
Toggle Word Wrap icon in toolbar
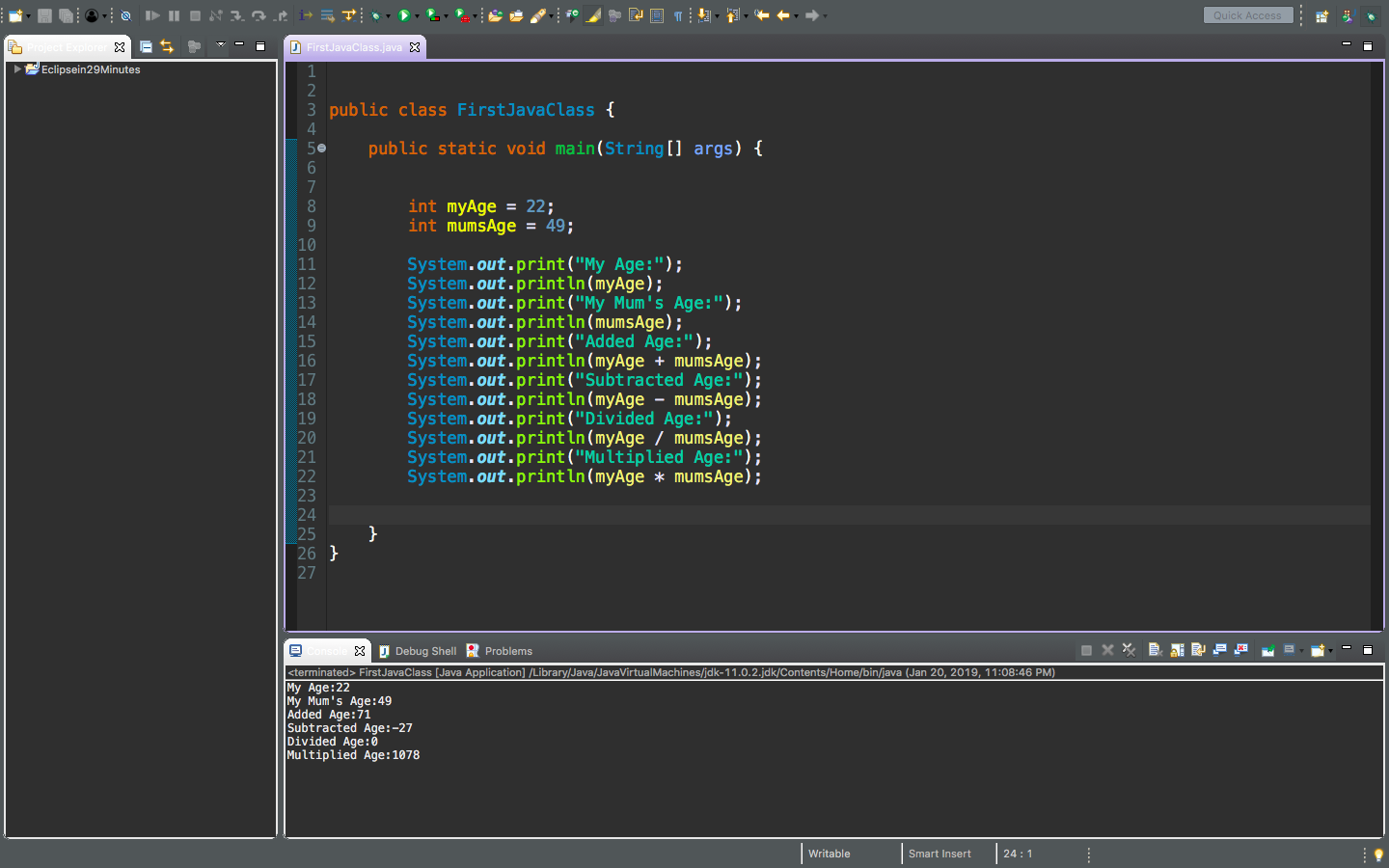tap(636, 15)
